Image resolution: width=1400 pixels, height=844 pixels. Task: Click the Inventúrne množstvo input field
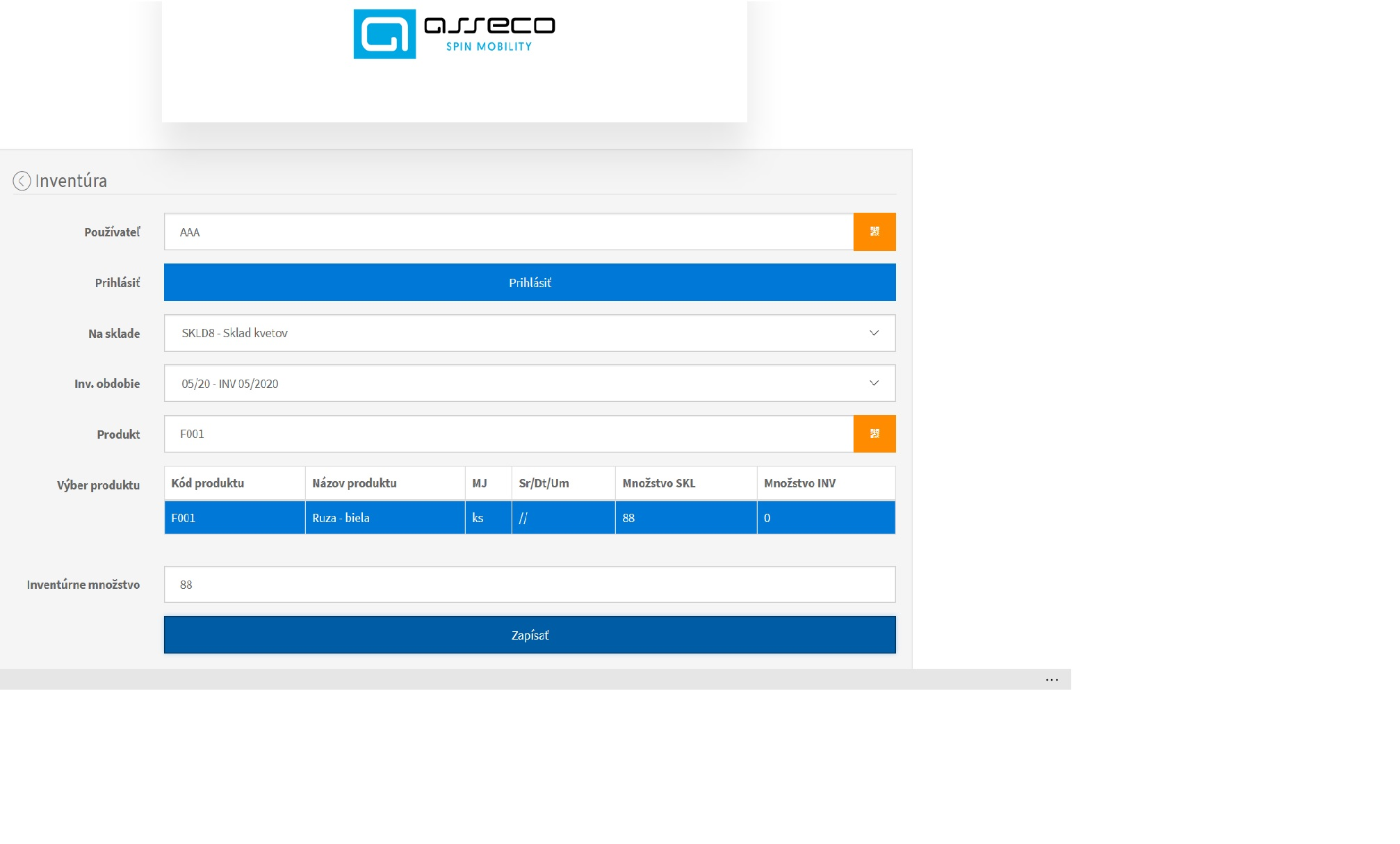click(530, 584)
